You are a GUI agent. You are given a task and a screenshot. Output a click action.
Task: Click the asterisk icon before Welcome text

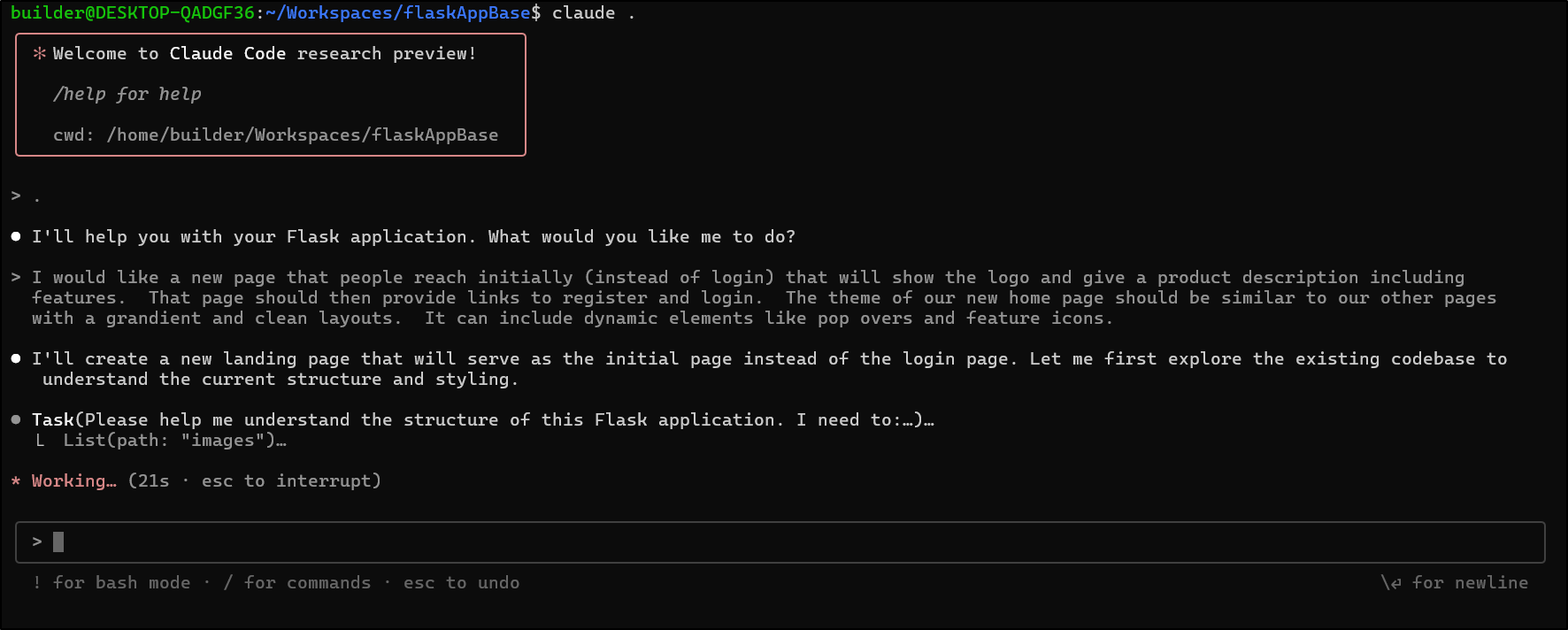[x=39, y=54]
